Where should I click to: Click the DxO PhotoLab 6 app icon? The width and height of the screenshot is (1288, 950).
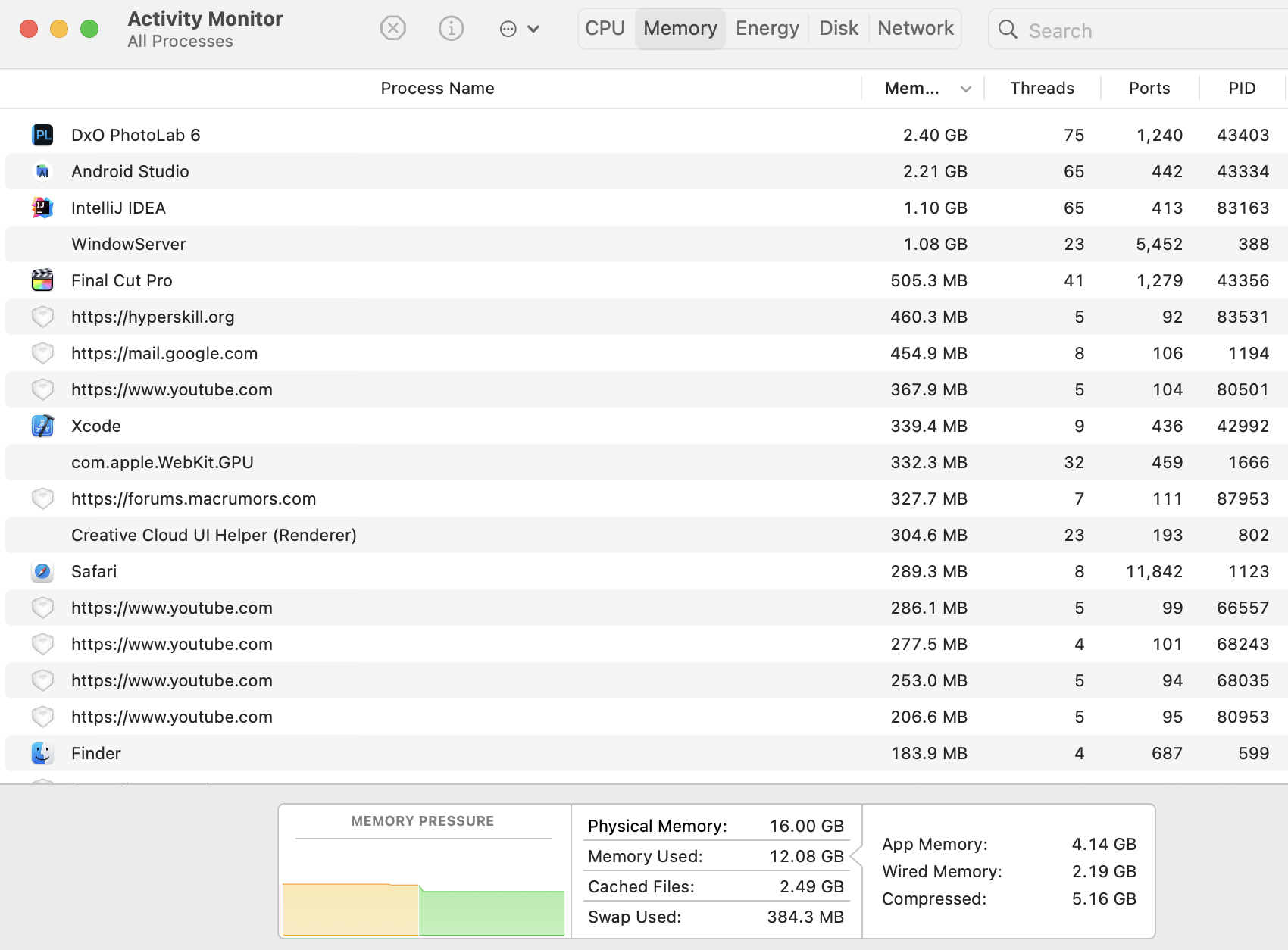click(x=42, y=135)
